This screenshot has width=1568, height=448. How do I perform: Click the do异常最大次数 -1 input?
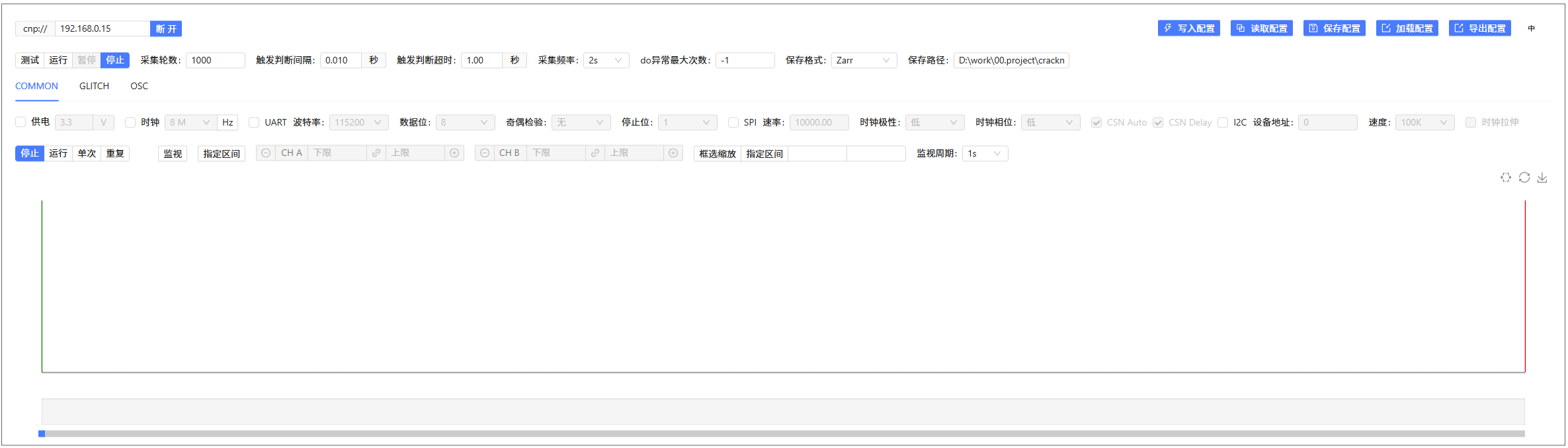point(745,60)
